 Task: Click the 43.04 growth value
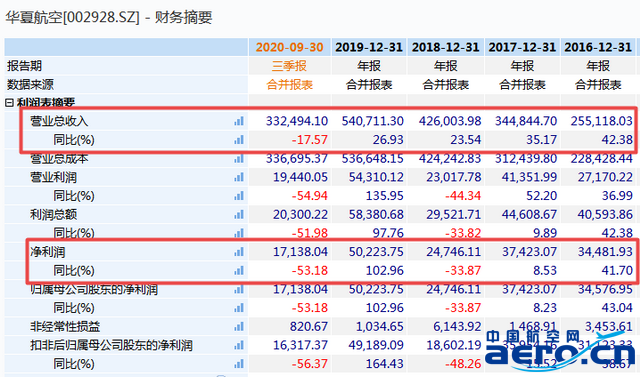[x=617, y=308]
